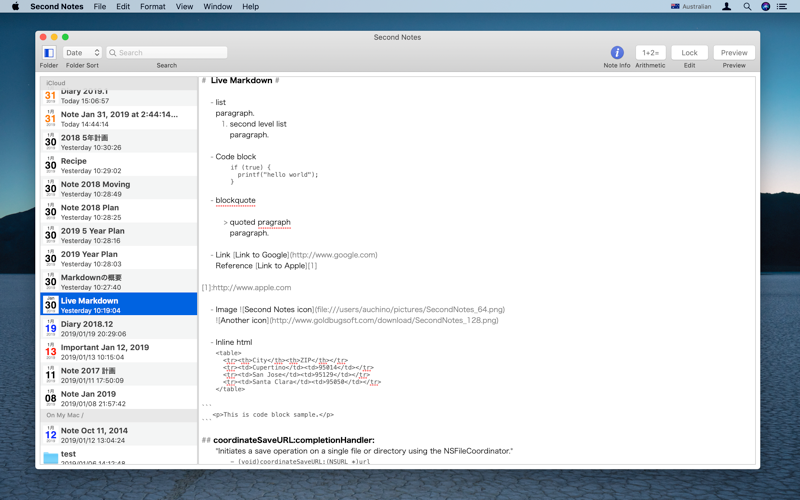Viewport: 800px width, 500px height.
Task: Click the Spotlight search magnifier icon
Action: [747, 7]
